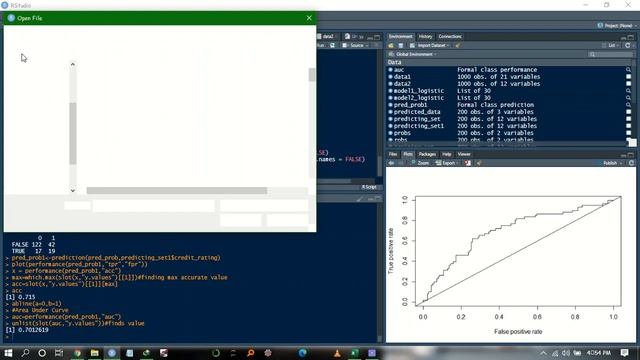
Task: Open the Source dropdown in editor
Action: (355, 45)
